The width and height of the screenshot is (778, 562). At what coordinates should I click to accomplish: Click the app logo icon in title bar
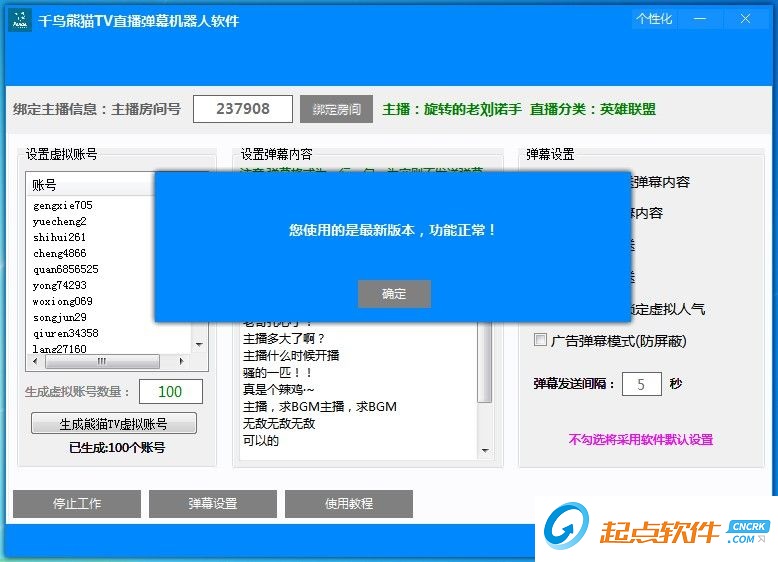20,20
